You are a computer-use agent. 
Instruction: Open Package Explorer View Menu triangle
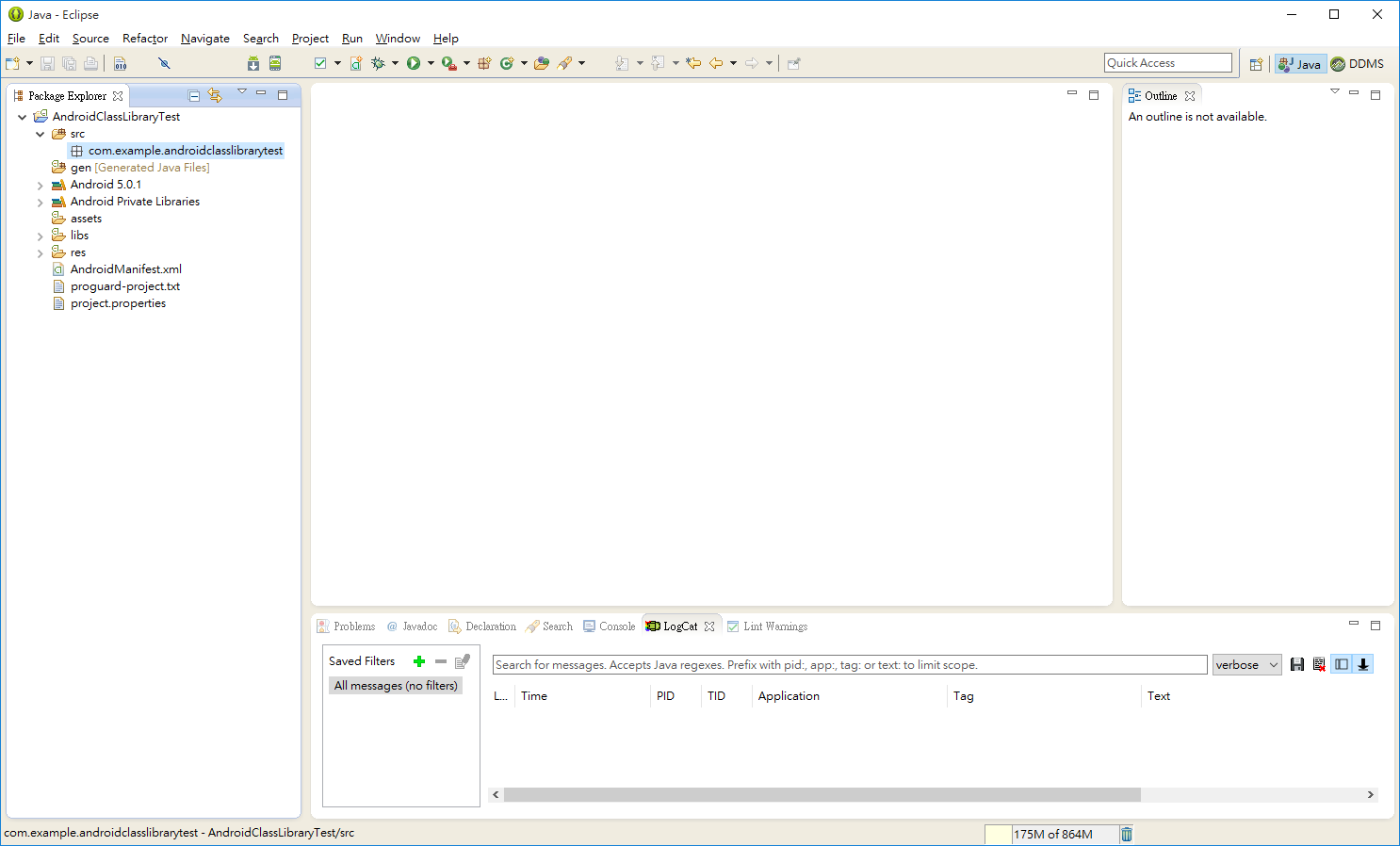pyautogui.click(x=242, y=92)
